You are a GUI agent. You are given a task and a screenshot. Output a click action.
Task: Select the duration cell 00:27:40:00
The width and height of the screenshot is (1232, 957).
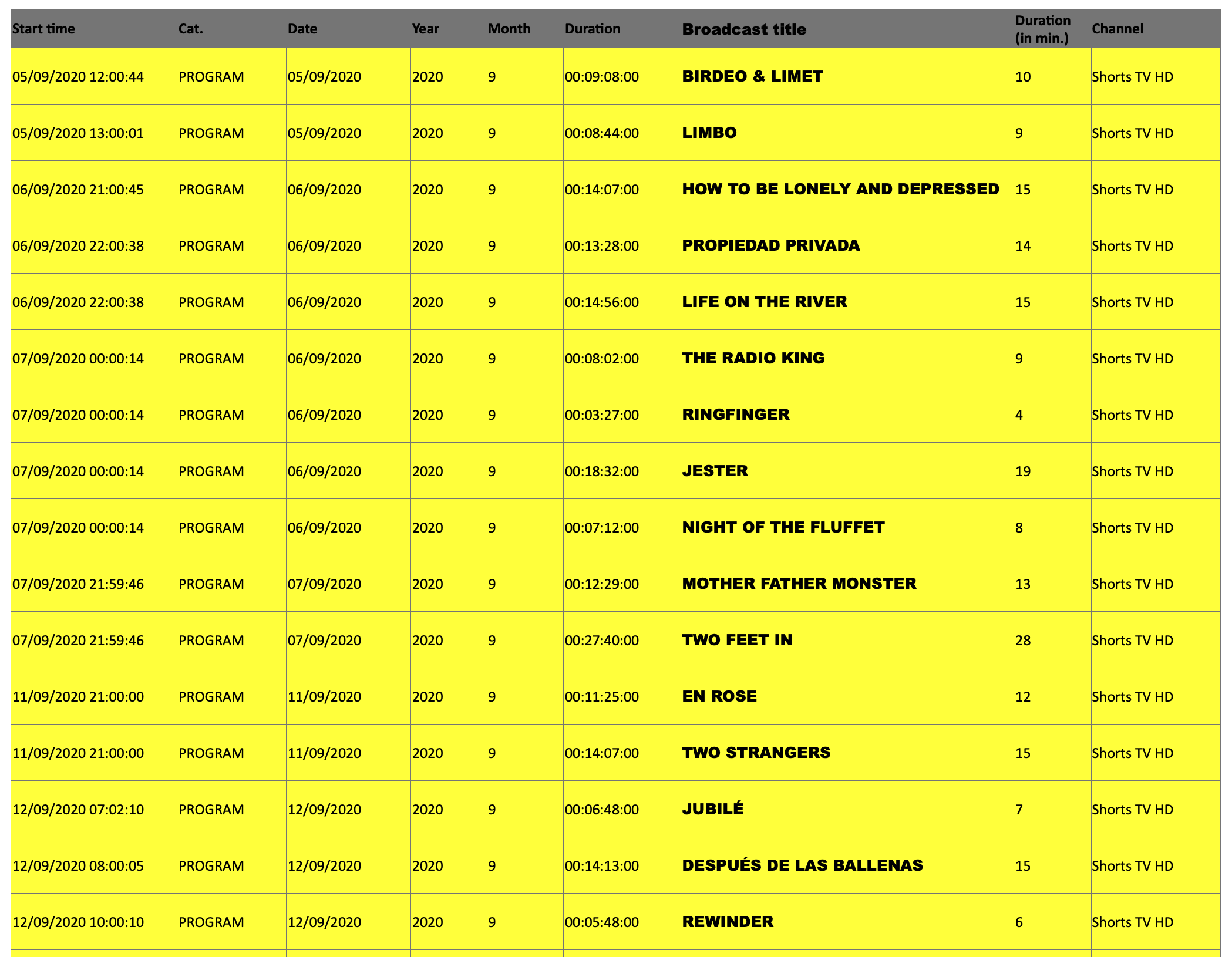click(602, 641)
